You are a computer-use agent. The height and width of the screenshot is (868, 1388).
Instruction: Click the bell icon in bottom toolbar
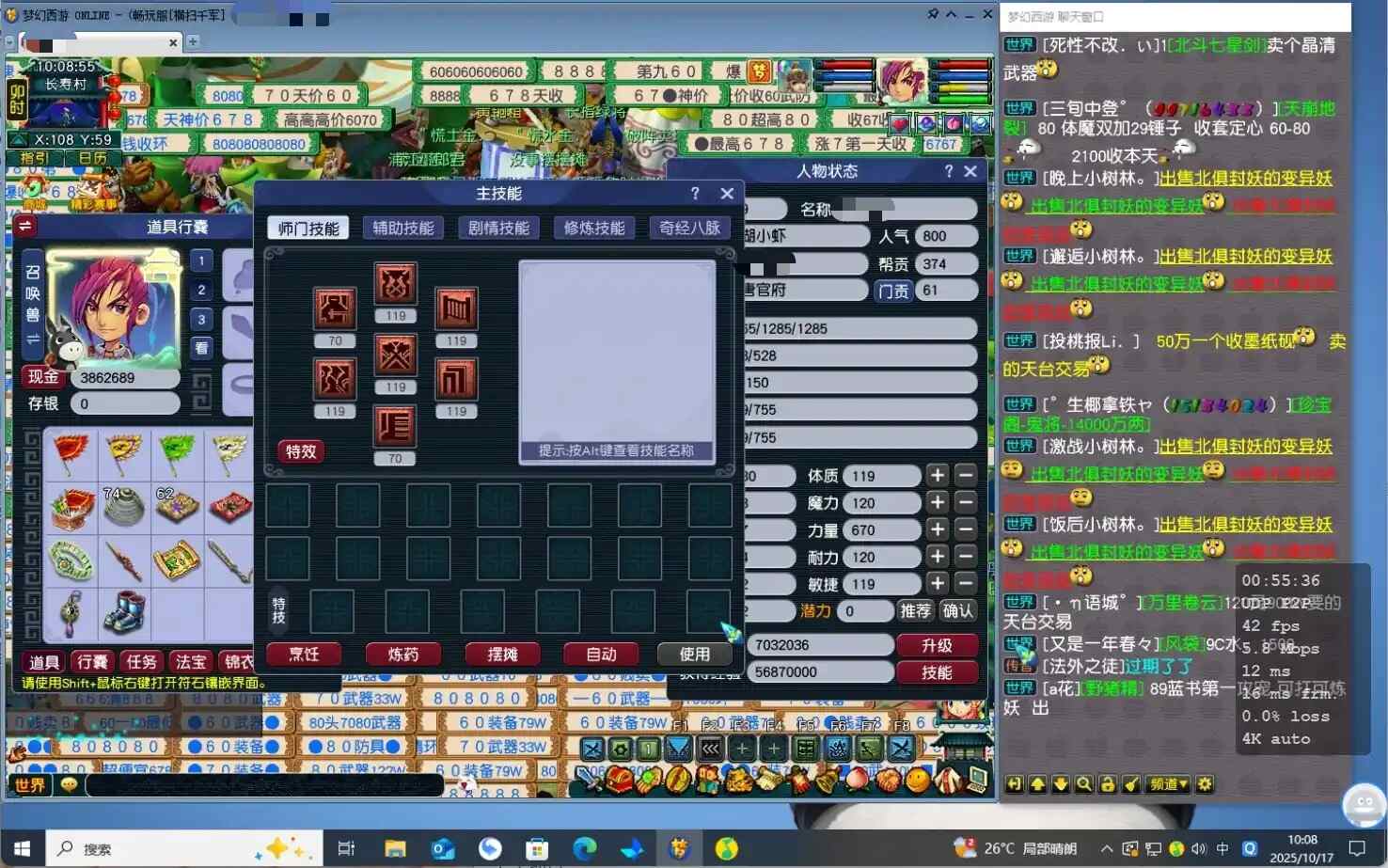[828, 779]
